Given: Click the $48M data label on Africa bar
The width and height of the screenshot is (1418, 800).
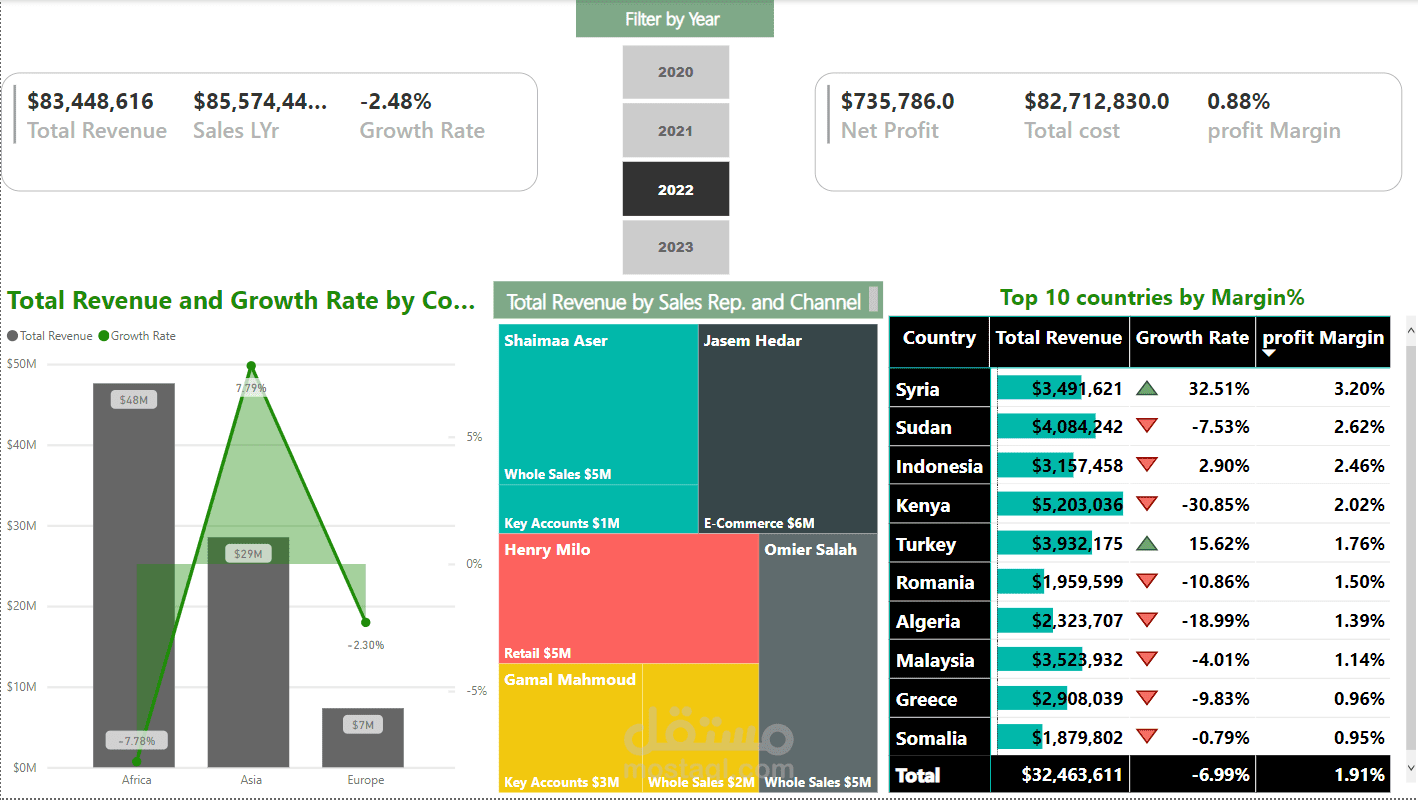Looking at the screenshot, I should [134, 400].
